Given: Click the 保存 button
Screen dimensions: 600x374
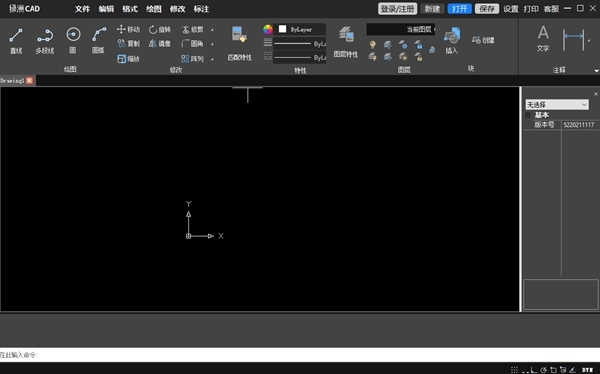Looking at the screenshot, I should [487, 9].
